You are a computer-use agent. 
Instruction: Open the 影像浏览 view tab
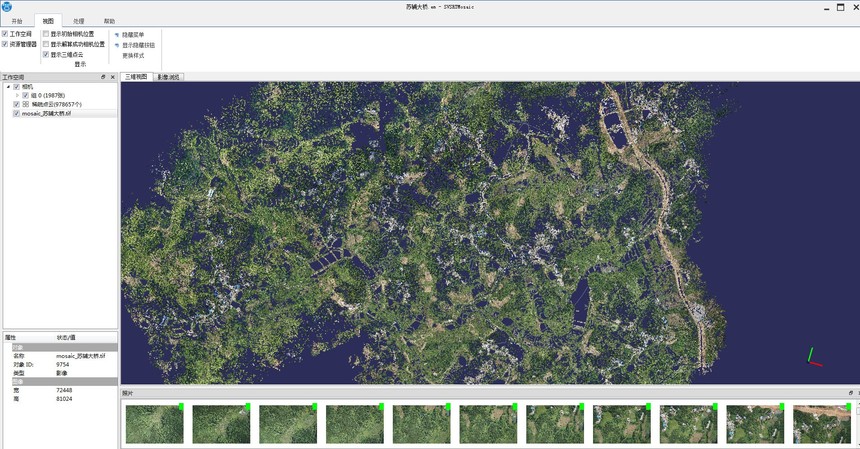168,77
